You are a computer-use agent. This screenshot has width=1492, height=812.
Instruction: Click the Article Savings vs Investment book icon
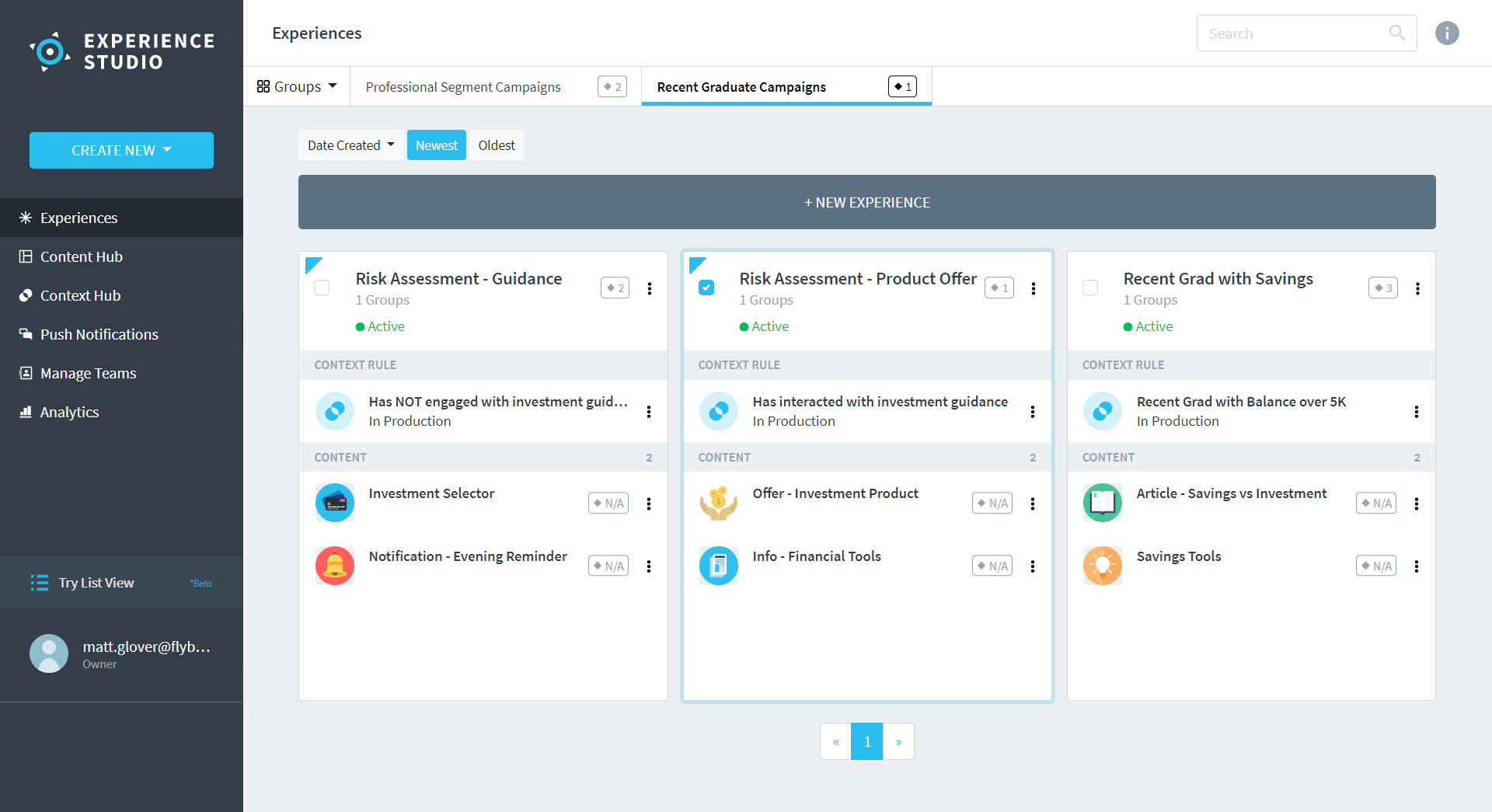1103,503
